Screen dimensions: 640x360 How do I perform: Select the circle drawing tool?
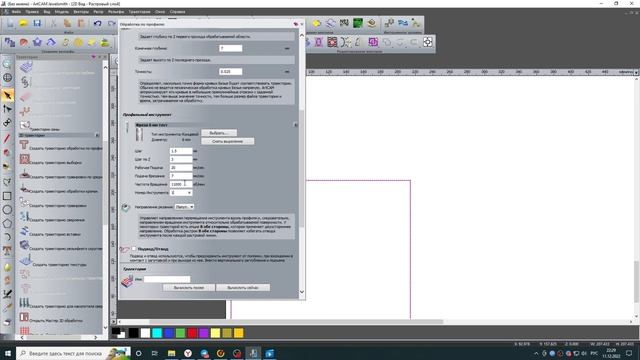(x=7, y=210)
